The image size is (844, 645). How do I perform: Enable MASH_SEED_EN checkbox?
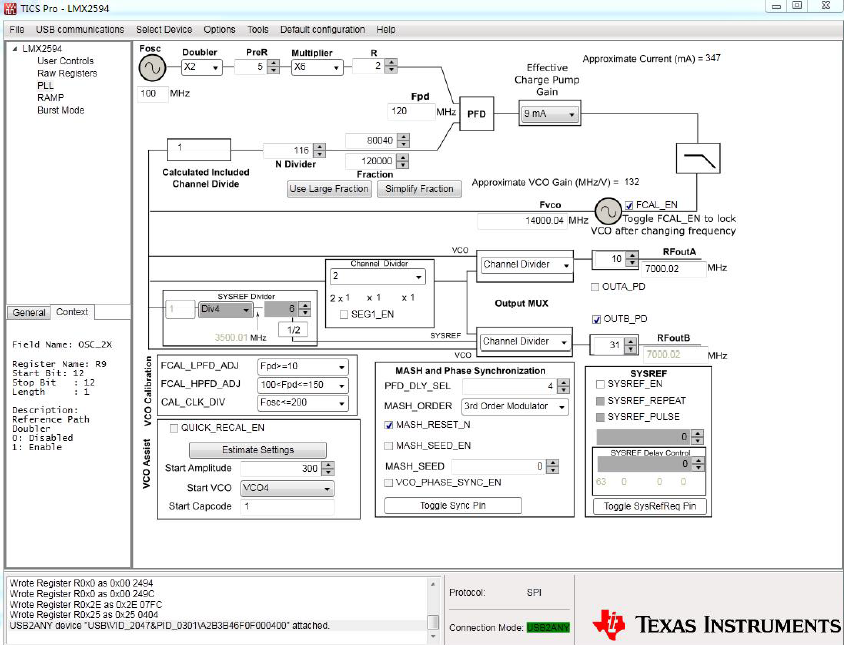[389, 446]
